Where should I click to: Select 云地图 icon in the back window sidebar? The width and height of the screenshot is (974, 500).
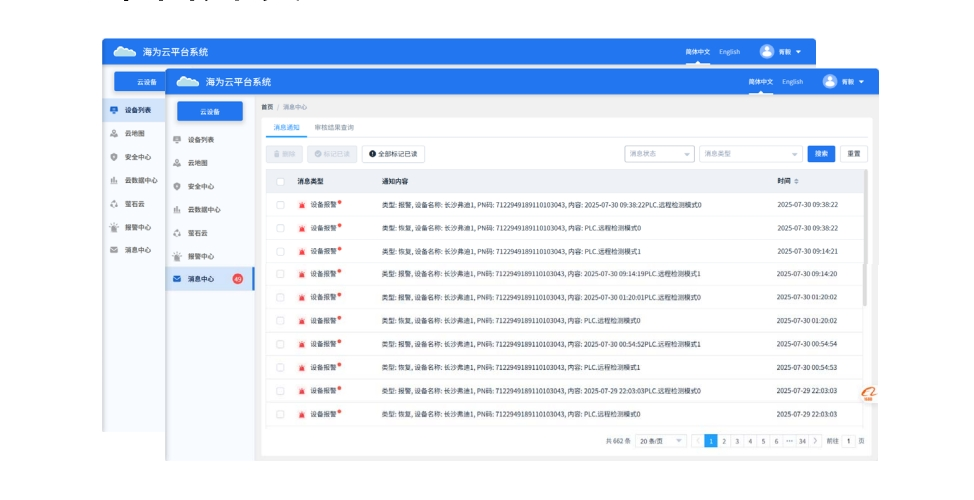coord(114,133)
